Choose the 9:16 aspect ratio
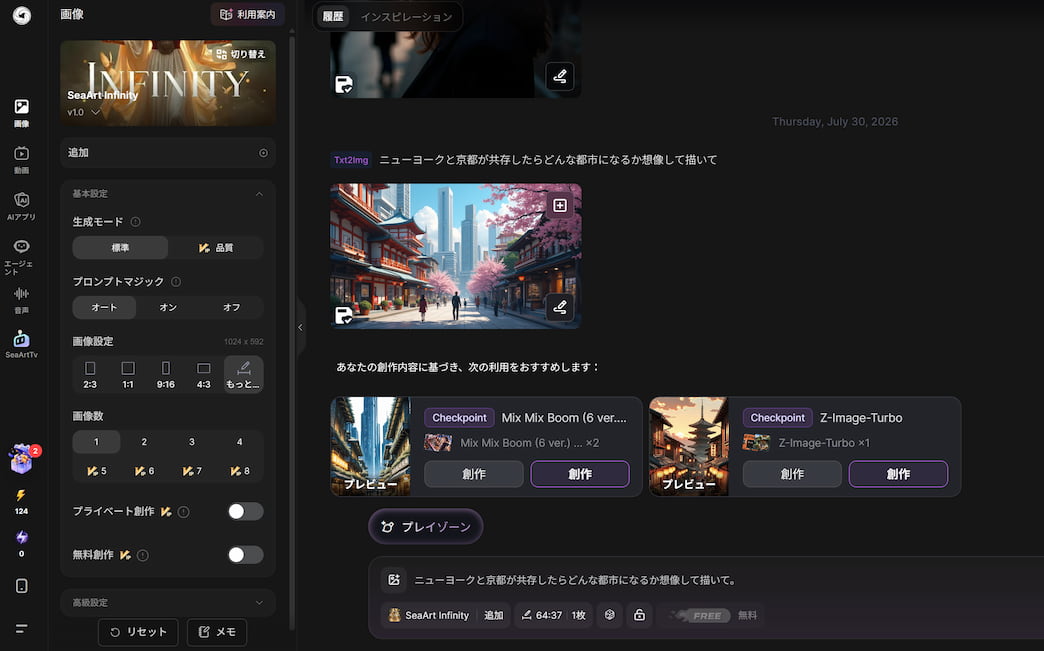This screenshot has height=651, width=1044. (166, 375)
